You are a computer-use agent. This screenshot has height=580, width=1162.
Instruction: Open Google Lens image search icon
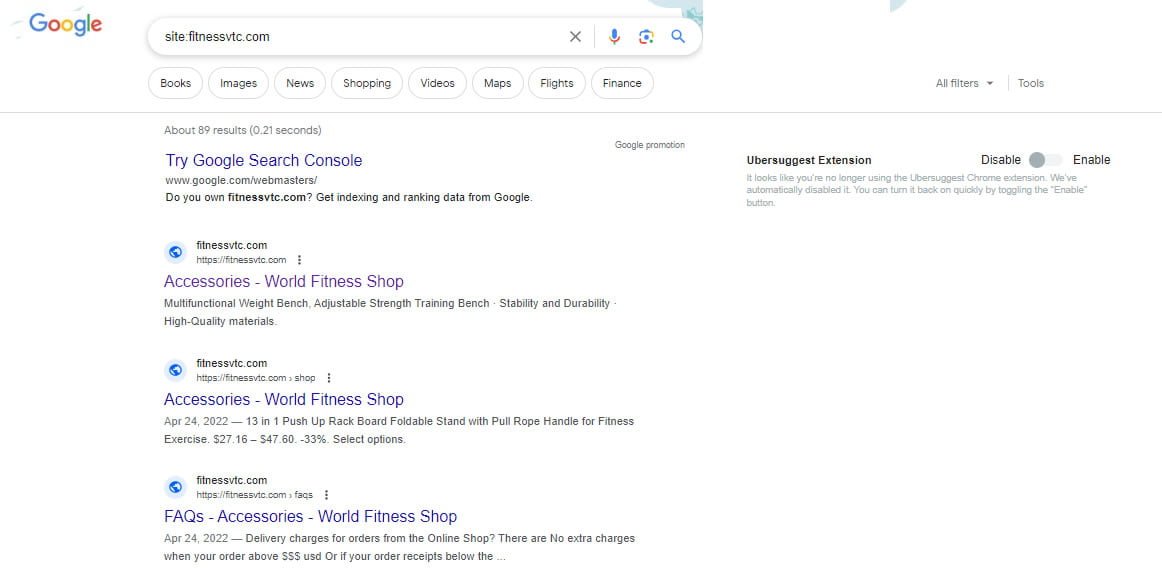click(x=646, y=36)
